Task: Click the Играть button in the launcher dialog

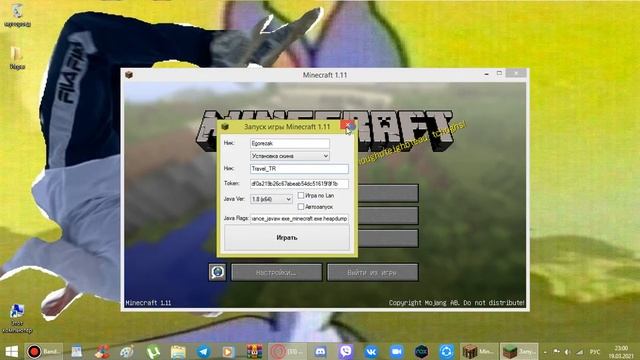Action: pyautogui.click(x=287, y=238)
